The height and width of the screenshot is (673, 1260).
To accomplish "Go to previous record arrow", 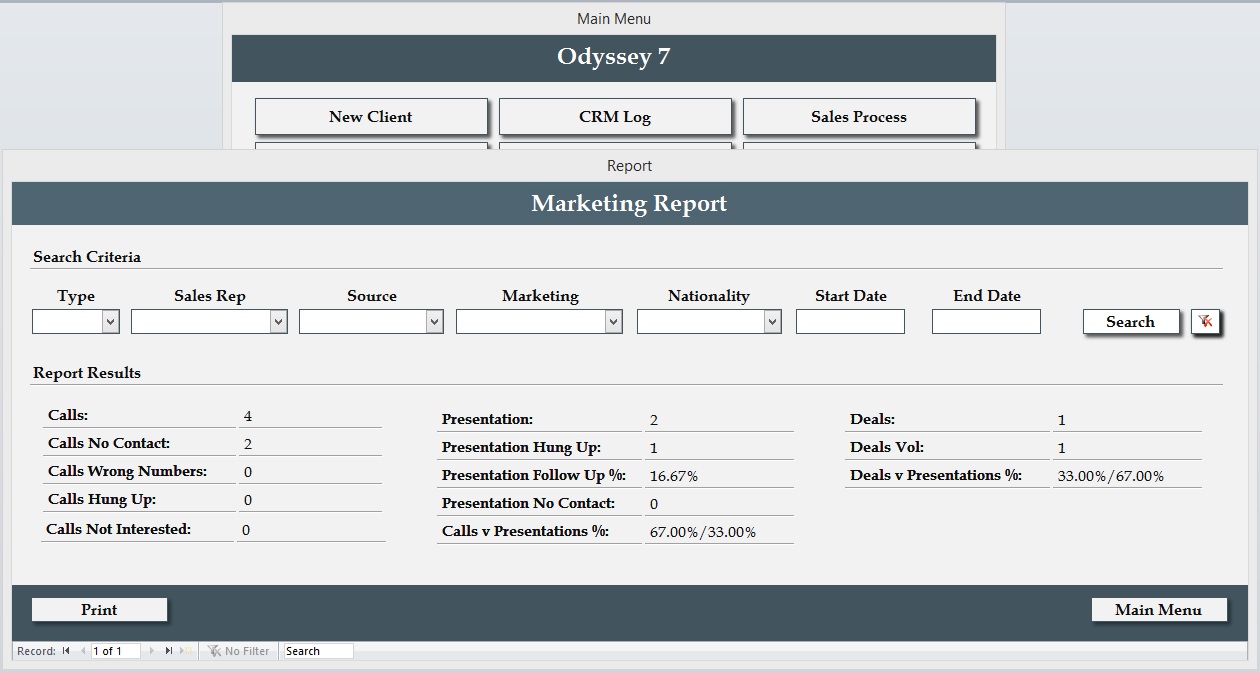I will pyautogui.click(x=82, y=651).
